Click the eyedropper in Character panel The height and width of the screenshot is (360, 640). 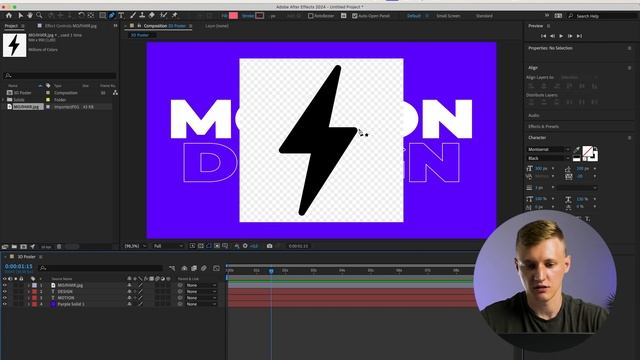pos(577,150)
